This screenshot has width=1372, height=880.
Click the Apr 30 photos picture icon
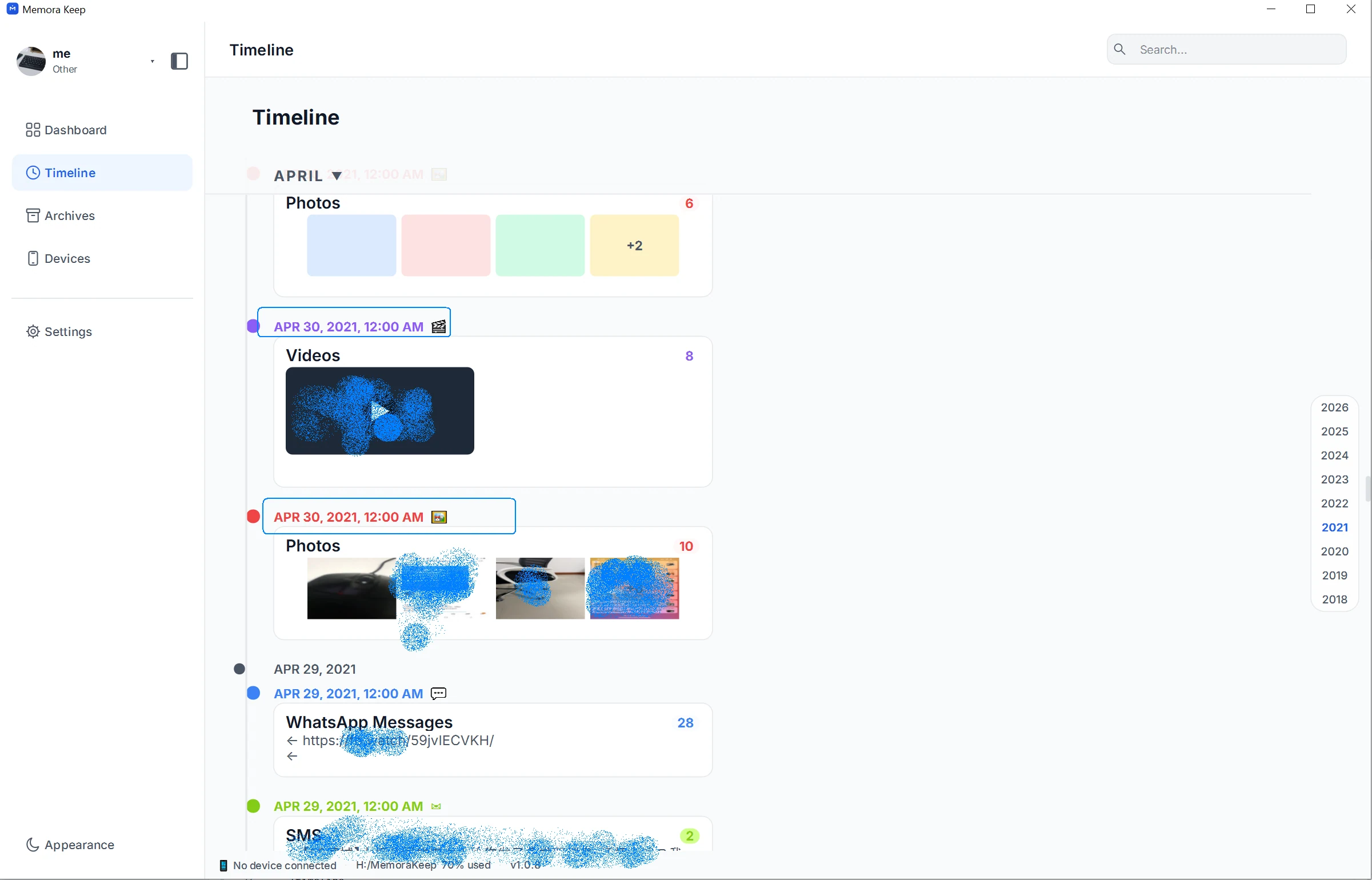pos(439,517)
